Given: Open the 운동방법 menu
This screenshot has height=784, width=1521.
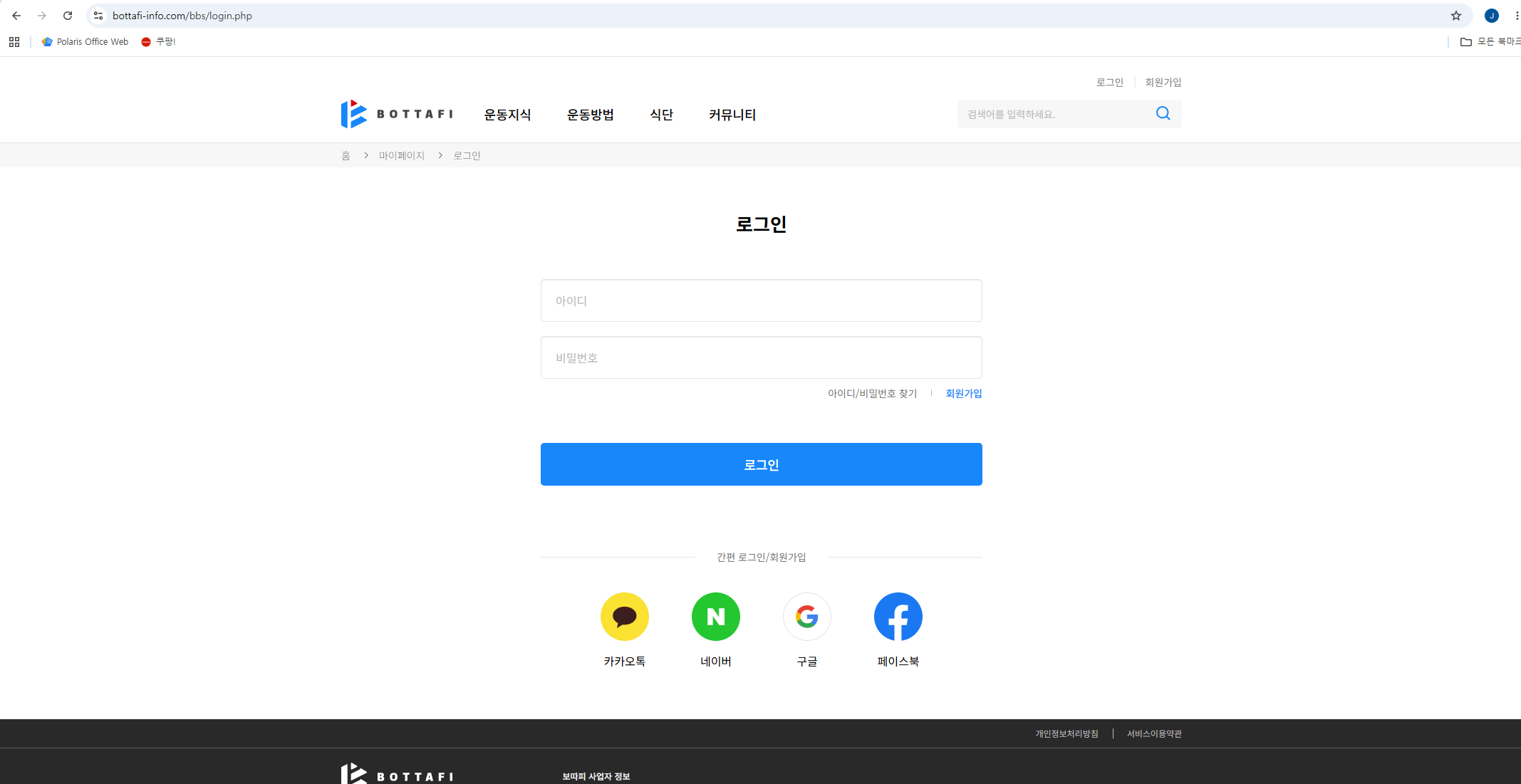Looking at the screenshot, I should 591,115.
